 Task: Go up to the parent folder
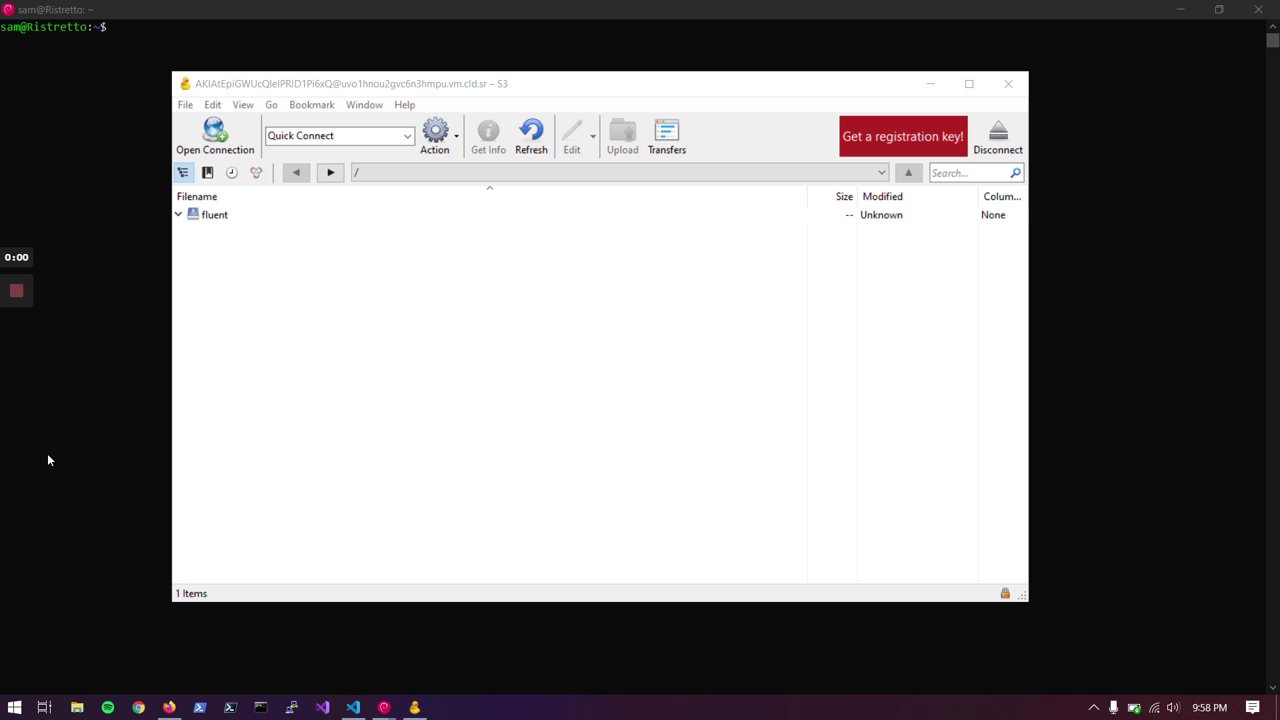pyautogui.click(x=908, y=173)
